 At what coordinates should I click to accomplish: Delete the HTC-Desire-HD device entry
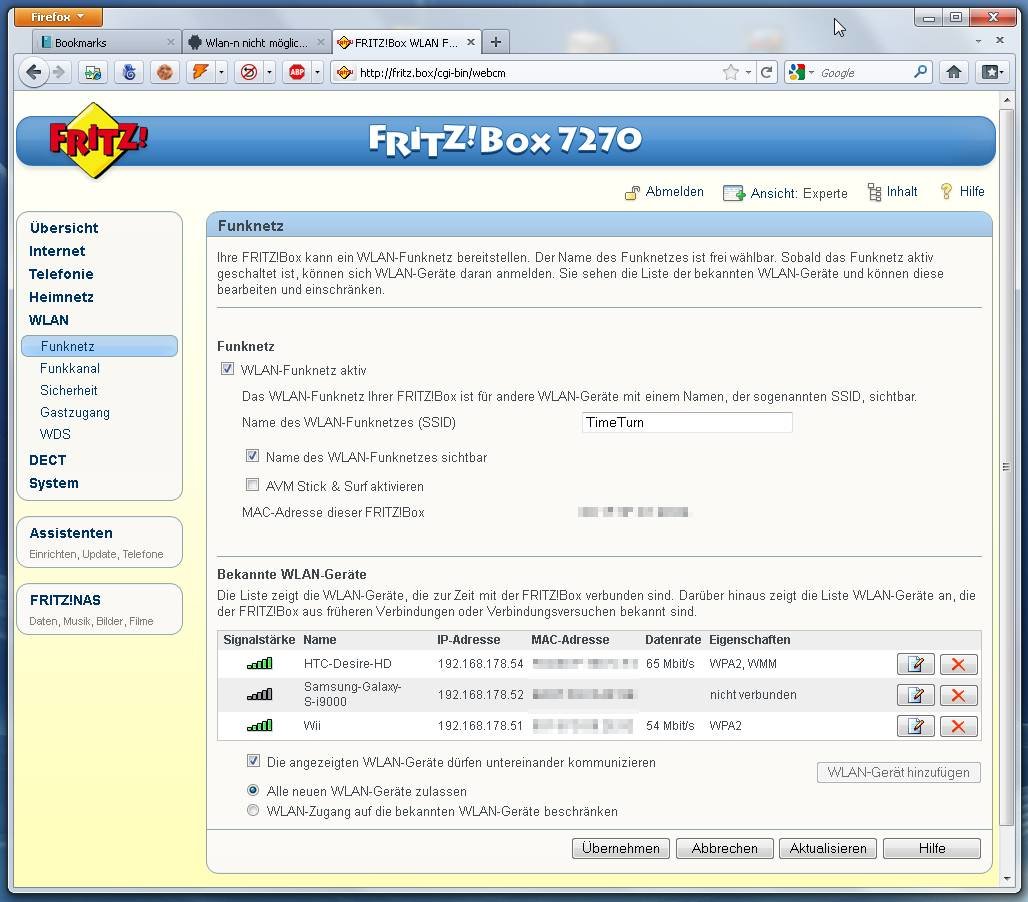[x=959, y=664]
